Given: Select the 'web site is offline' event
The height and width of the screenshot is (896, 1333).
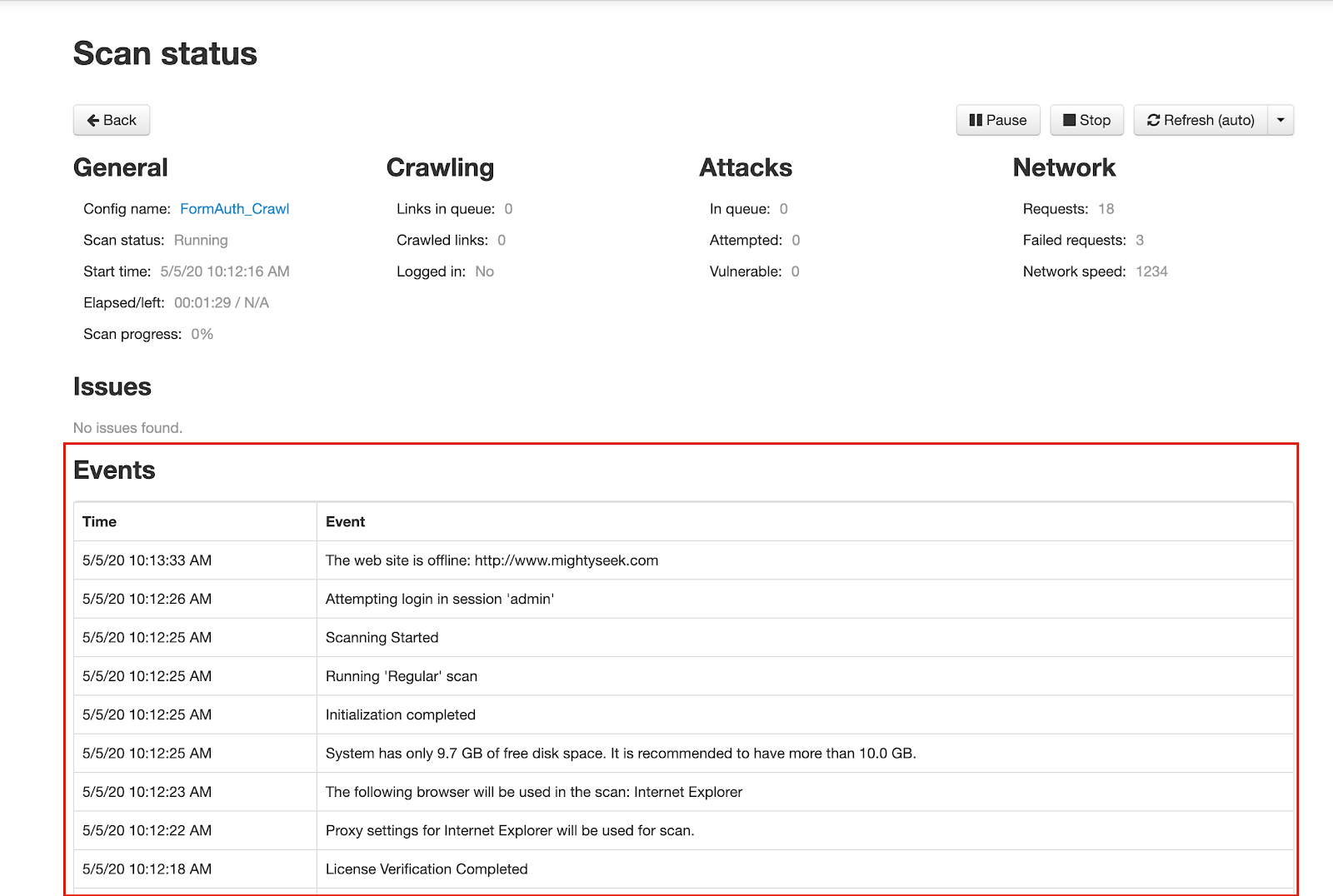Looking at the screenshot, I should [492, 560].
